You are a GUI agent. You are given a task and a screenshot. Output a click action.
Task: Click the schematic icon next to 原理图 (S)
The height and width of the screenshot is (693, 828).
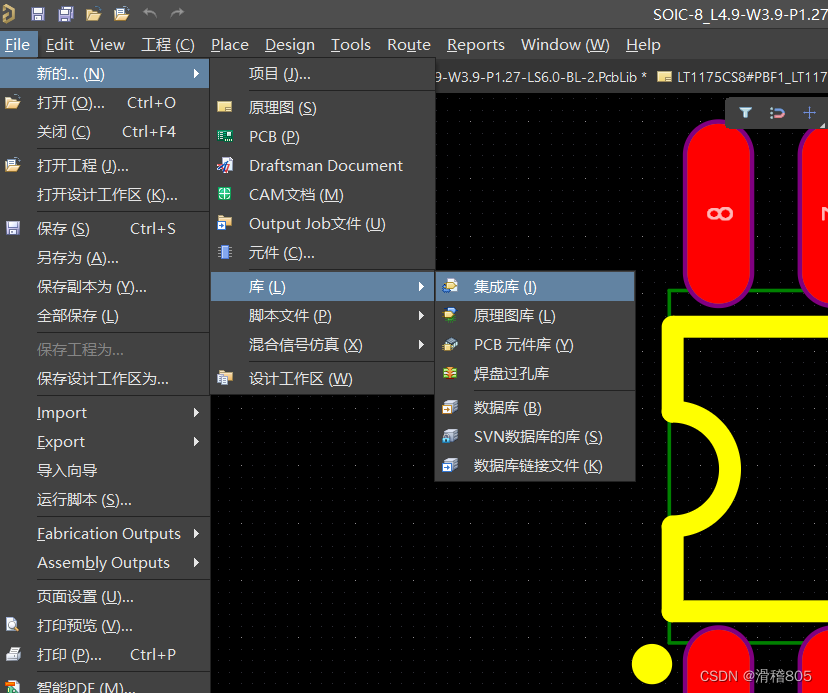pos(225,107)
